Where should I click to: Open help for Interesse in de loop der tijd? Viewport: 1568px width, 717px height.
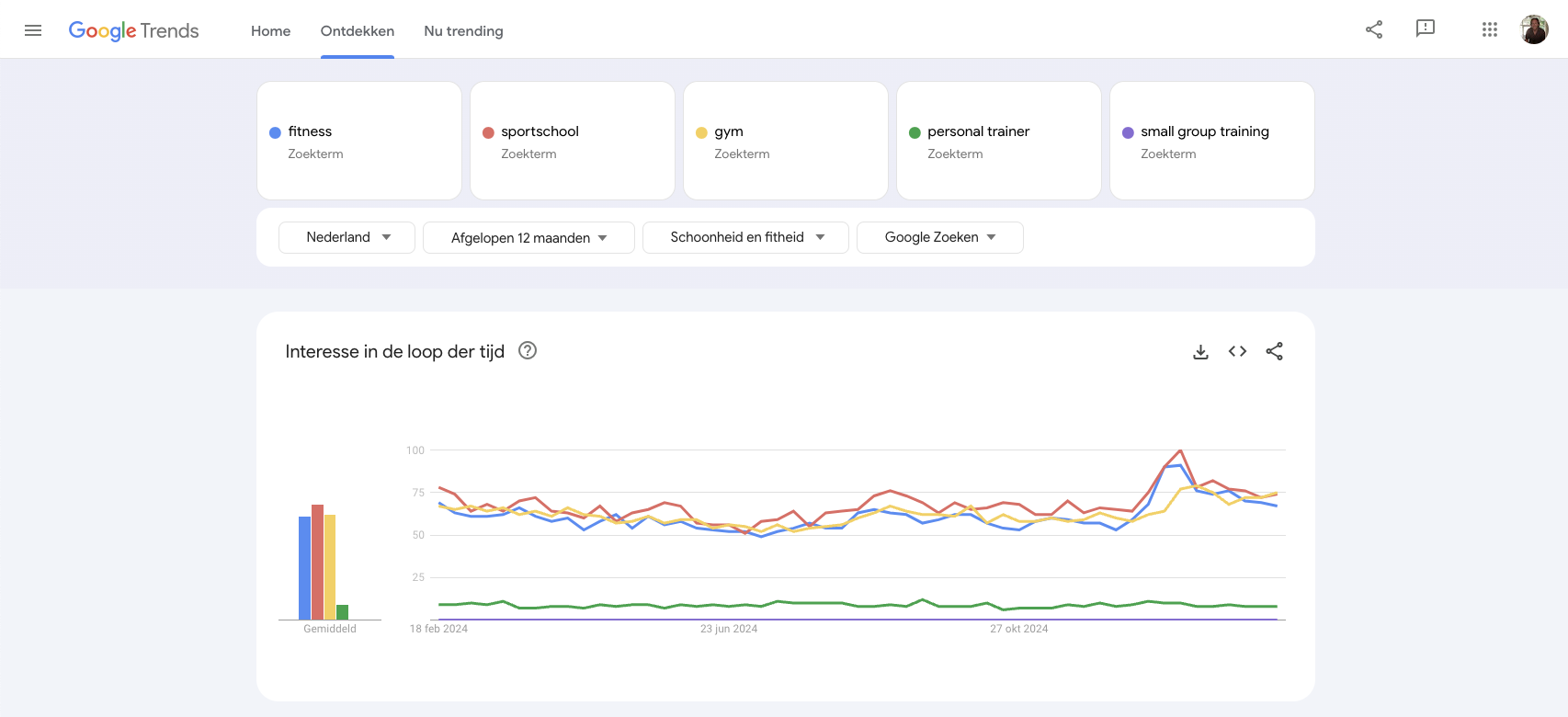coord(528,350)
